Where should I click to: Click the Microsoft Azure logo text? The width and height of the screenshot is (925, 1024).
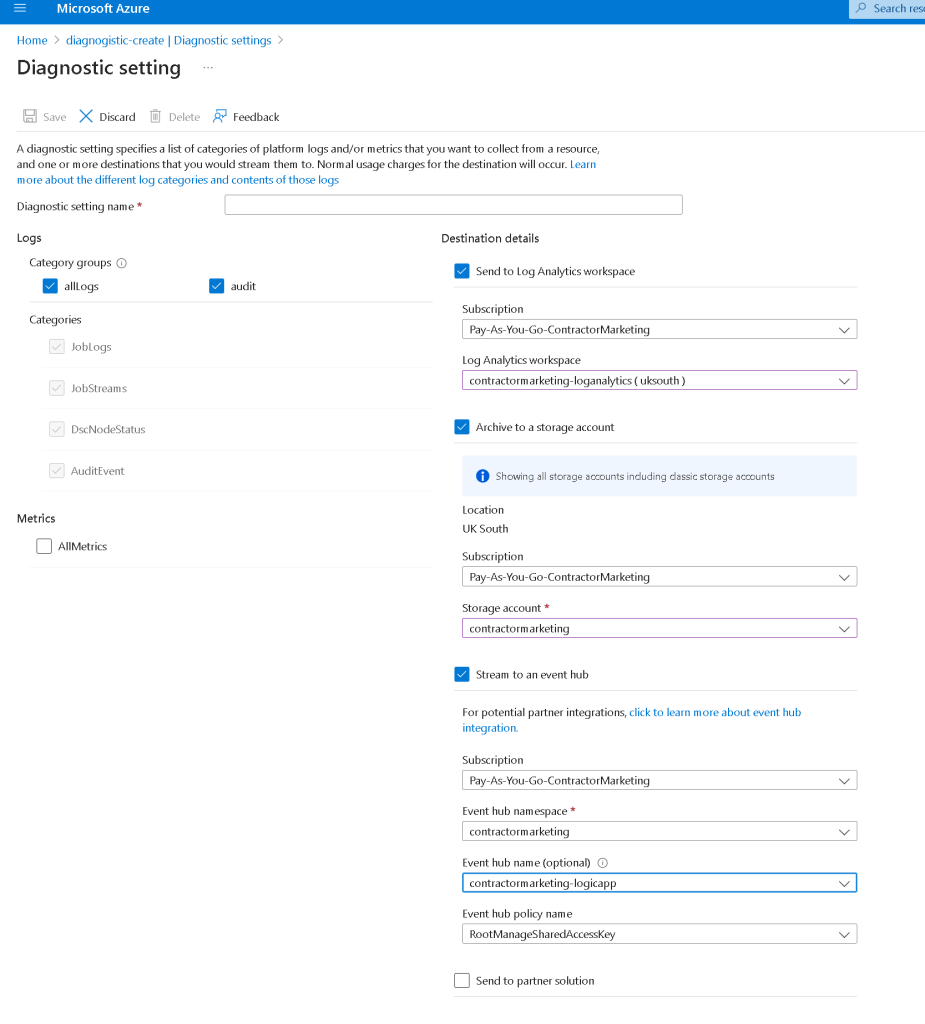point(103,8)
